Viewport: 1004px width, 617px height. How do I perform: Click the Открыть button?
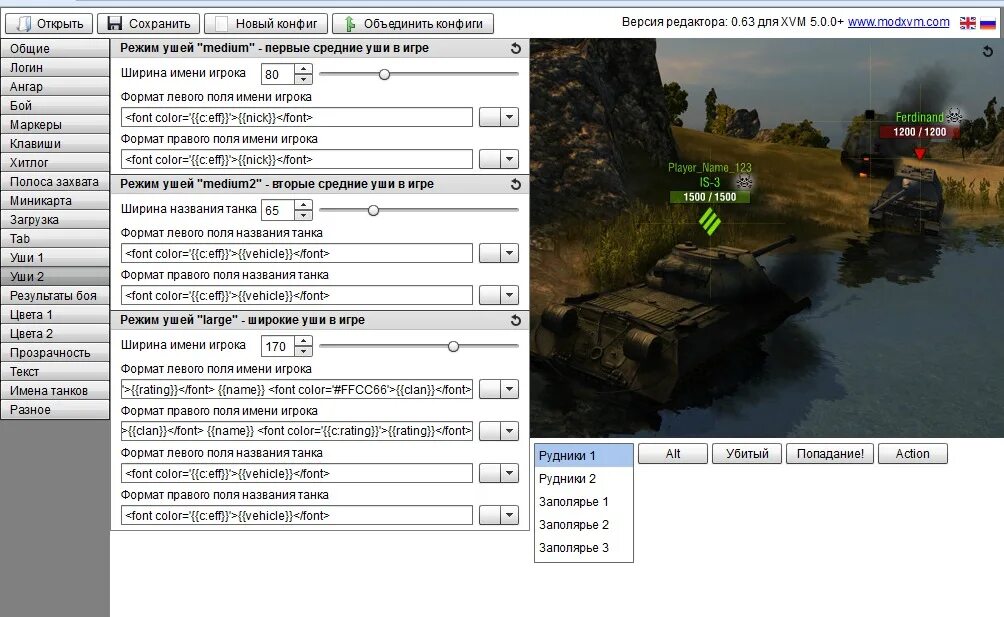pos(49,24)
